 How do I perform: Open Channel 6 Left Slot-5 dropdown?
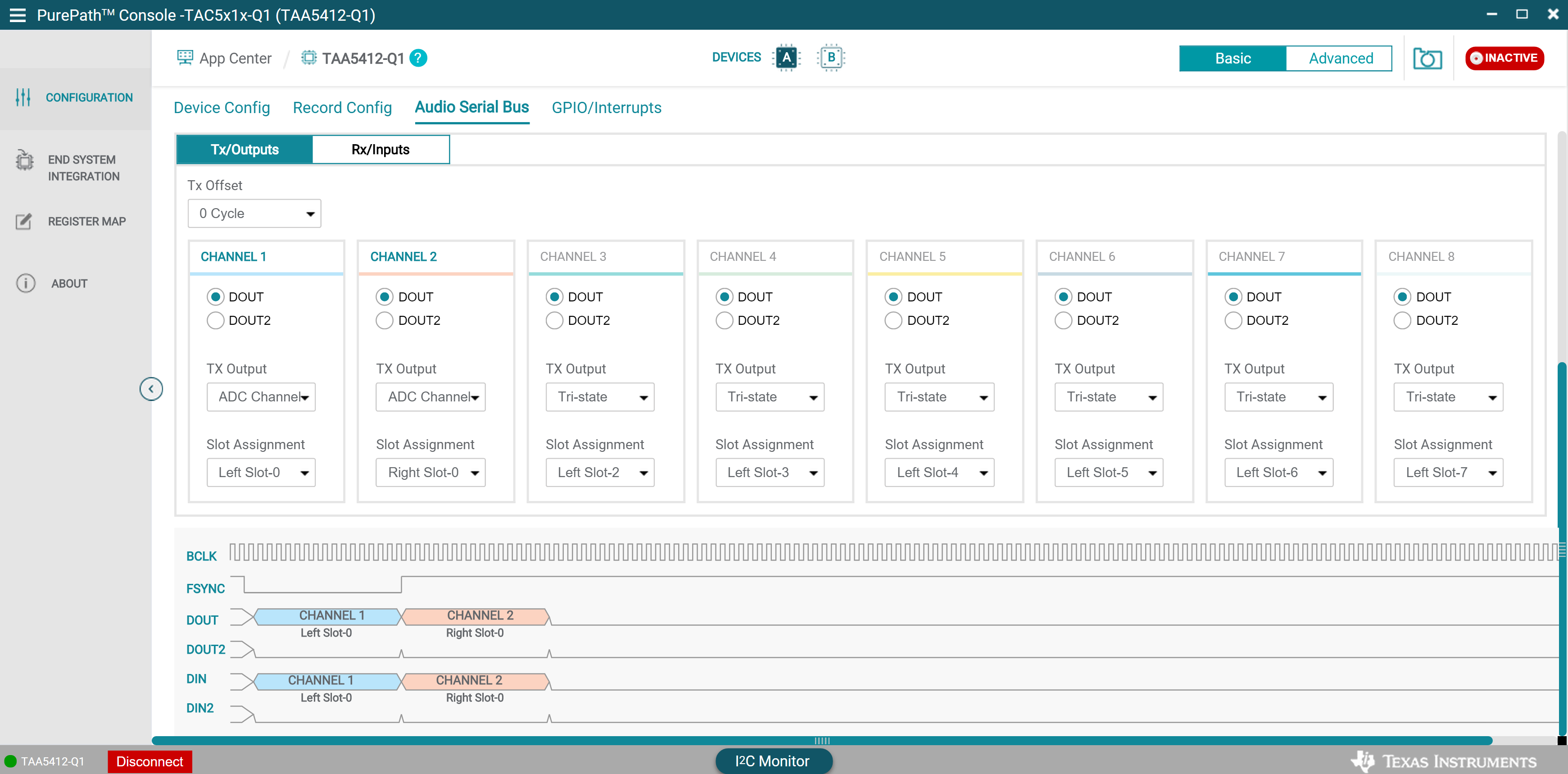1108,472
